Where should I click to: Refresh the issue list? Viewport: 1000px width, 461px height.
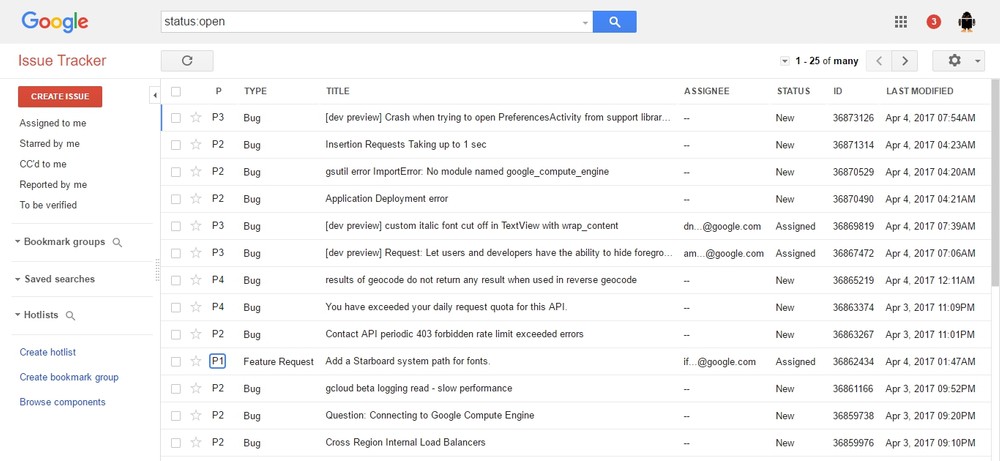click(x=187, y=61)
